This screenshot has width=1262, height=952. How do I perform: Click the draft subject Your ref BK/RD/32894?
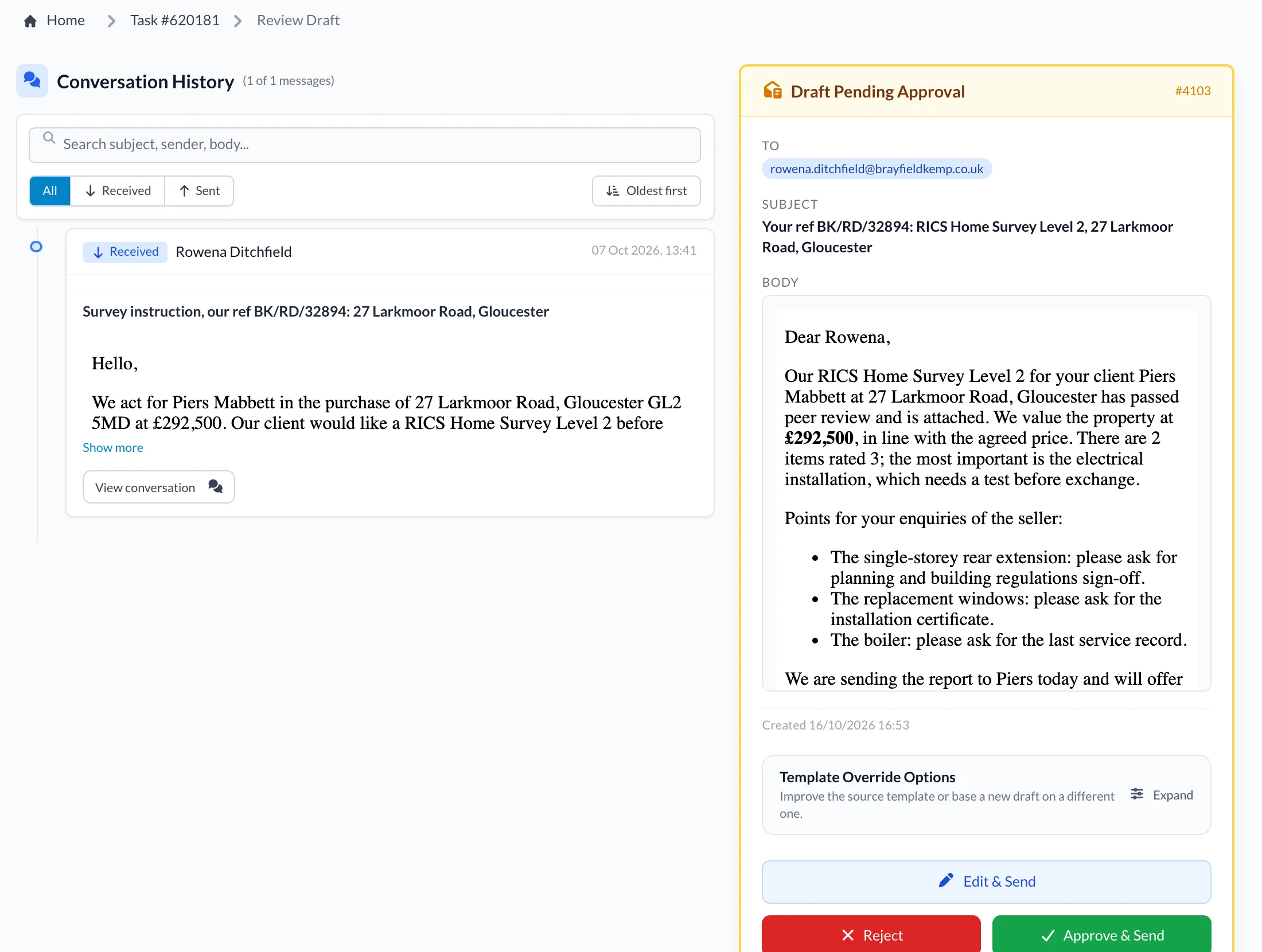[967, 237]
